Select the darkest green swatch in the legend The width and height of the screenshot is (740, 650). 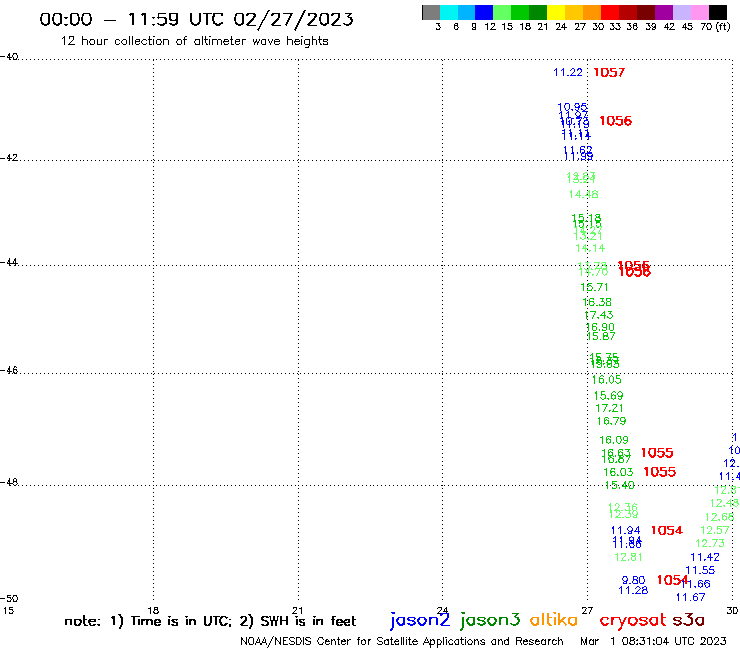(x=538, y=12)
